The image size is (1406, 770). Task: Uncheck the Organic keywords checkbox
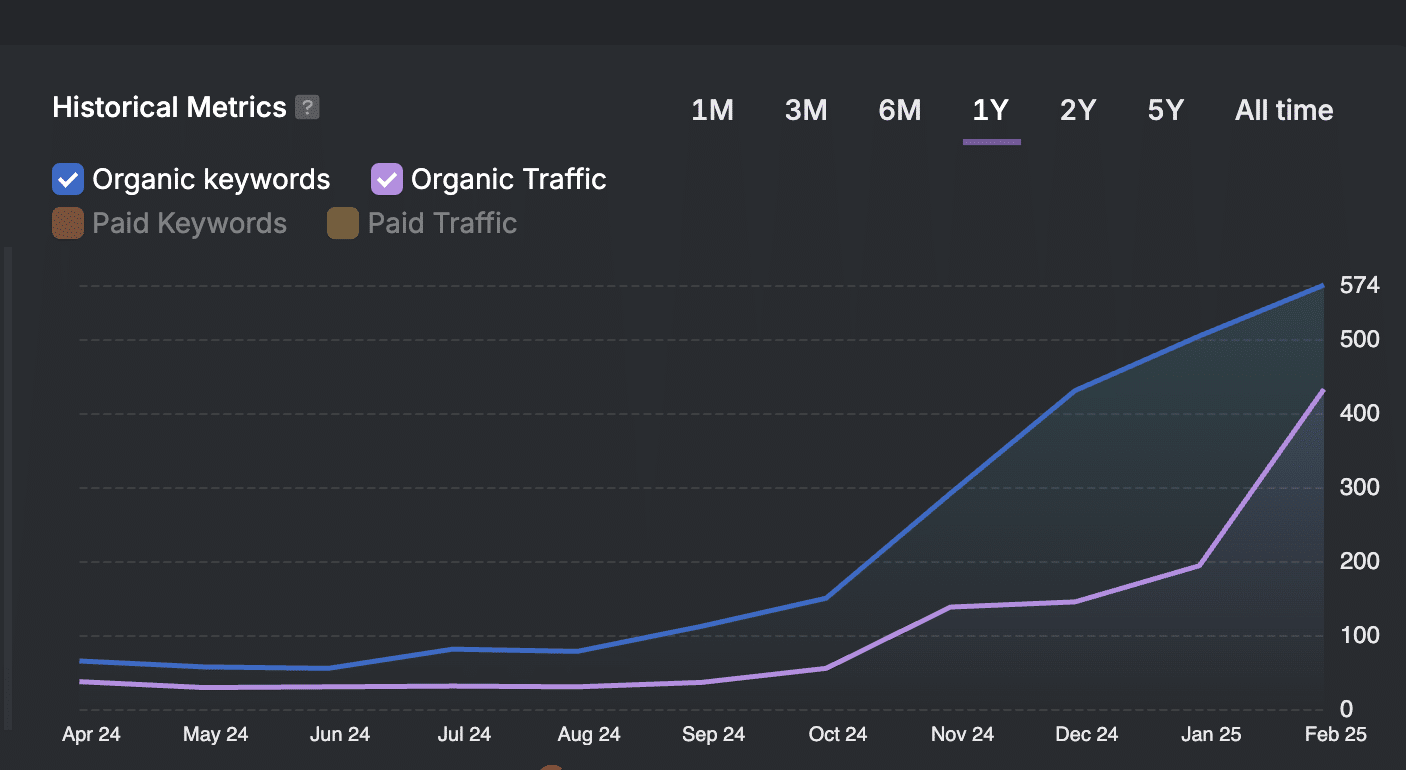[66, 178]
